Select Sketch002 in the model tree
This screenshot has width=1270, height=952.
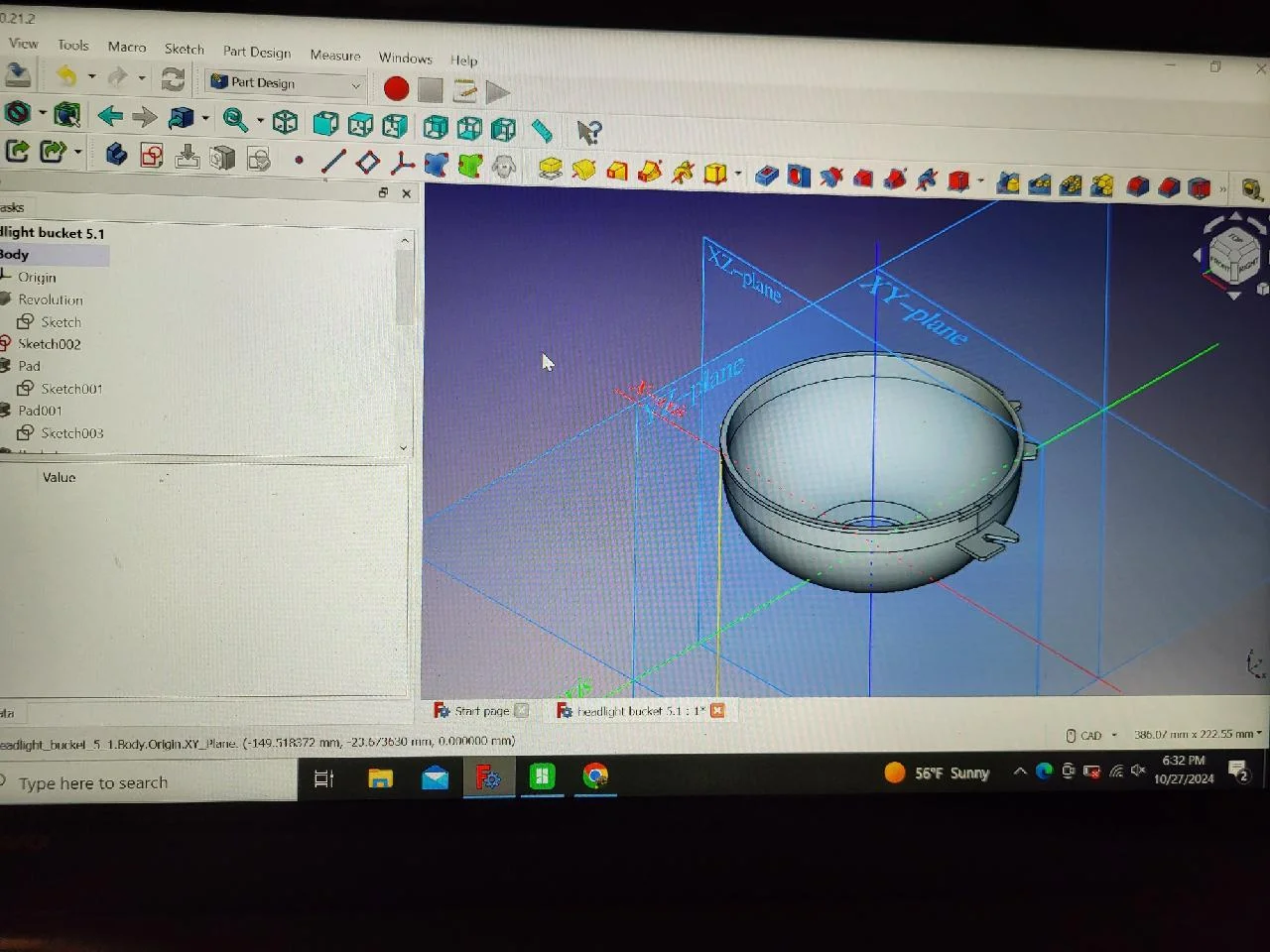(49, 344)
